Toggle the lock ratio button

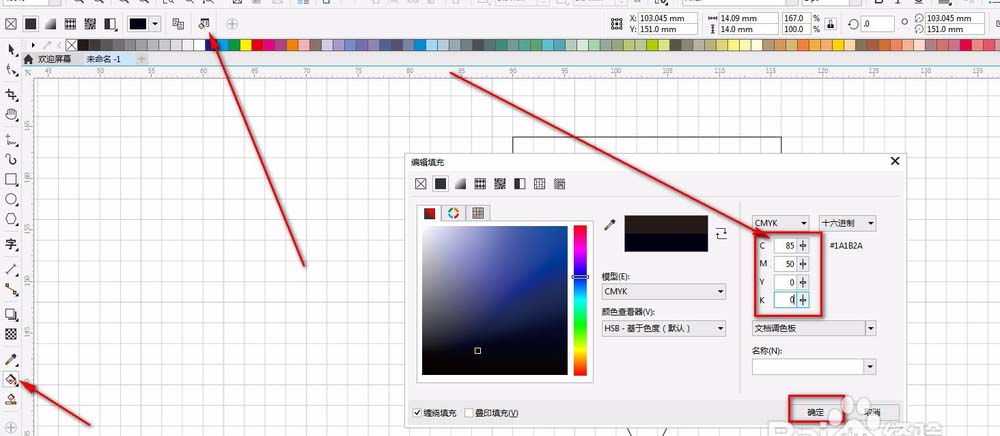[830, 24]
